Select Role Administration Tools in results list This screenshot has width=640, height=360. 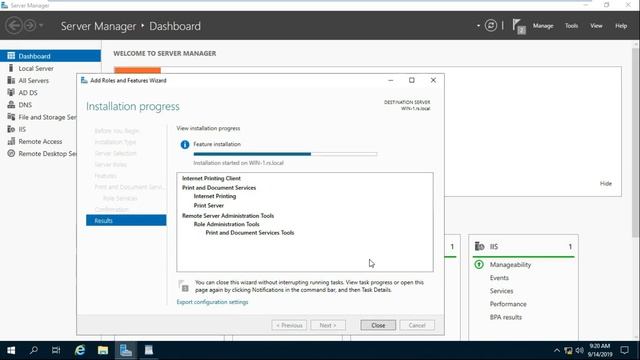point(226,224)
